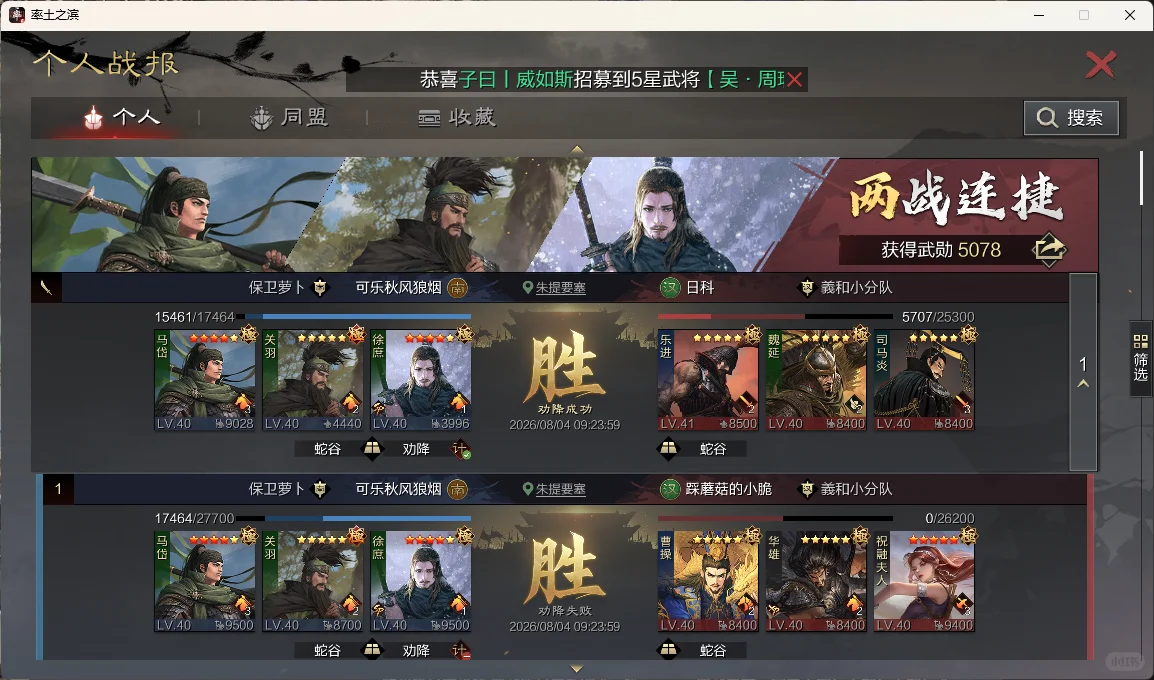View enemy hero 司马炎 card
The height and width of the screenshot is (680, 1154).
924,380
